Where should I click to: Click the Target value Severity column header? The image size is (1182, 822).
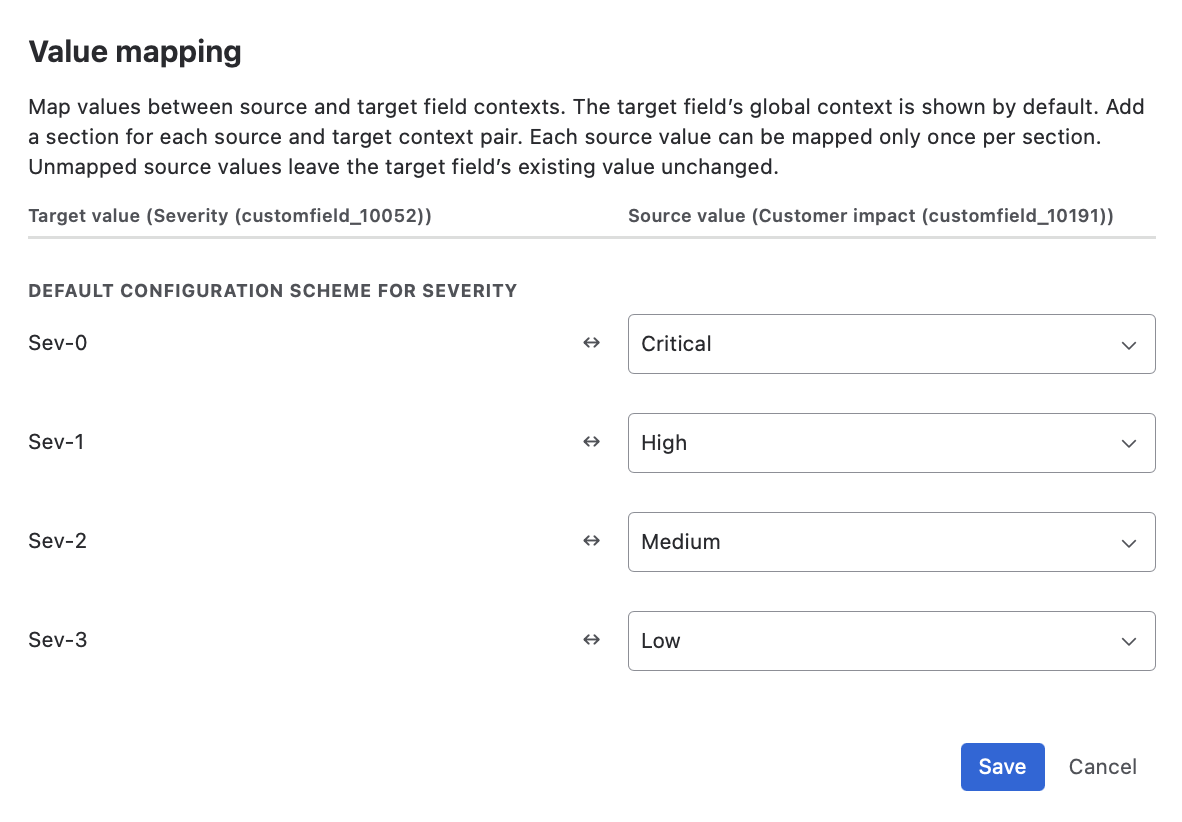[x=230, y=216]
